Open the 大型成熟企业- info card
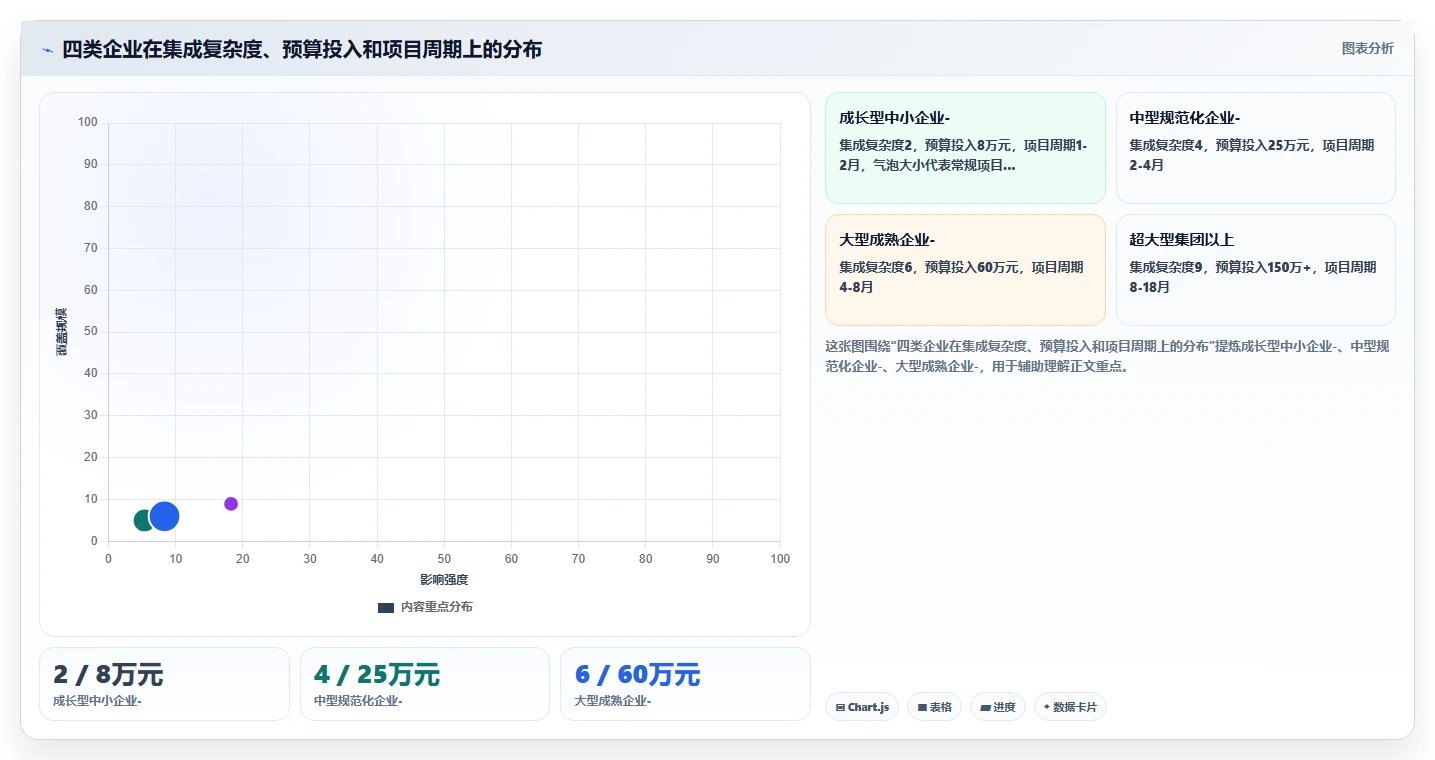 click(965, 270)
